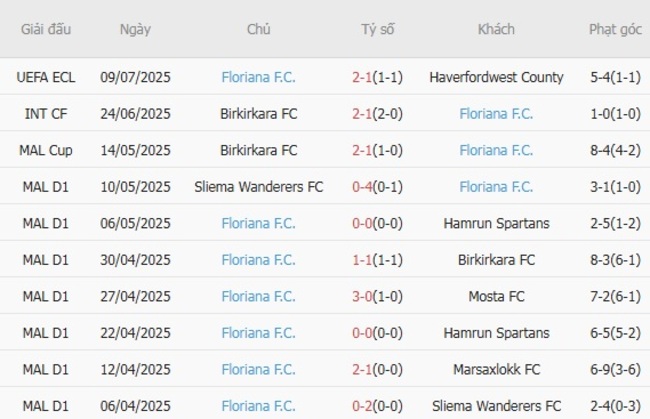Viewport: 650px width, 419px height.
Task: Open the INT CF competition label
Action: click(45, 114)
